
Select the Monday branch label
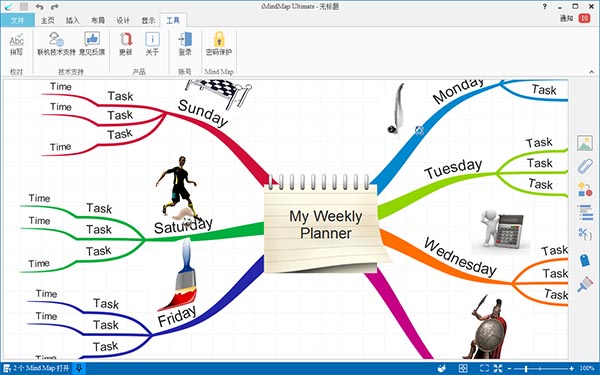[458, 91]
